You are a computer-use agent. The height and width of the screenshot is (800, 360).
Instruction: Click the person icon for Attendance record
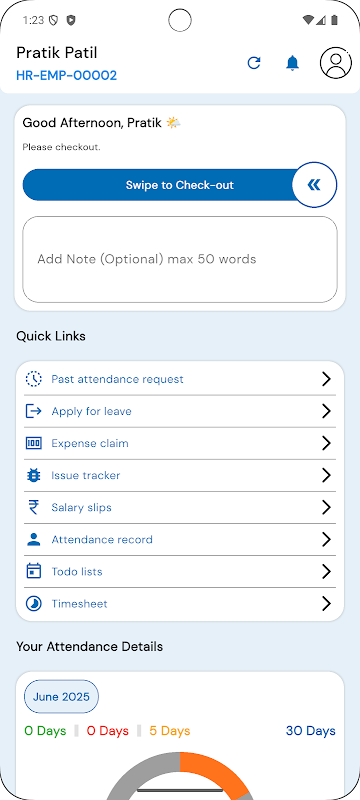[x=34, y=539]
